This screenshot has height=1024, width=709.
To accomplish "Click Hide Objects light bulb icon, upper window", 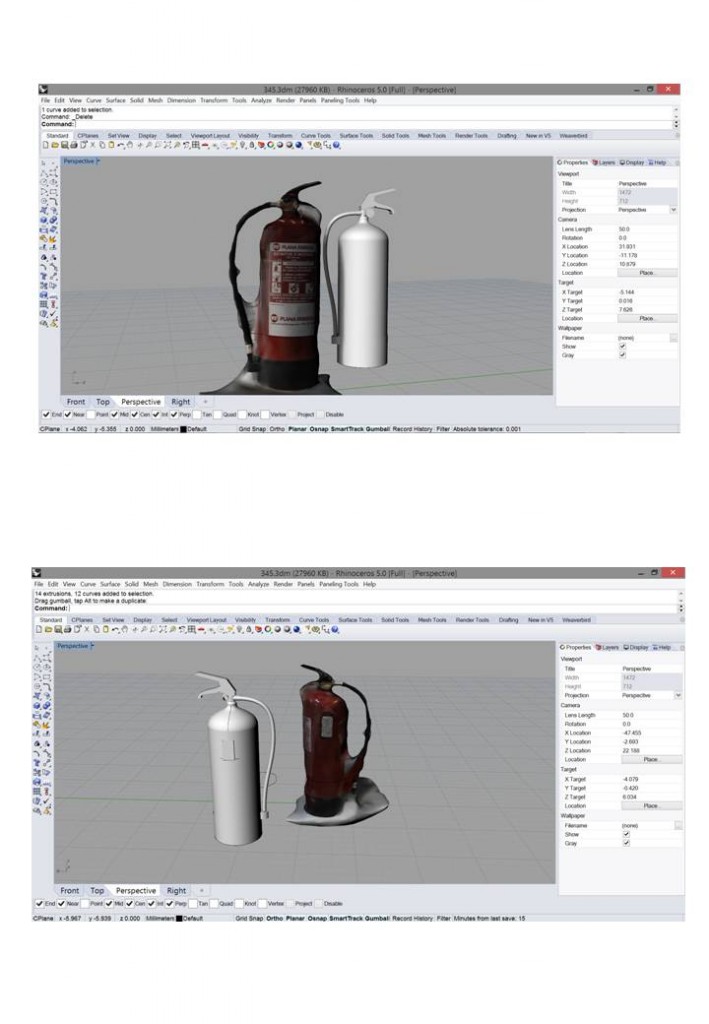I will tap(243, 145).
